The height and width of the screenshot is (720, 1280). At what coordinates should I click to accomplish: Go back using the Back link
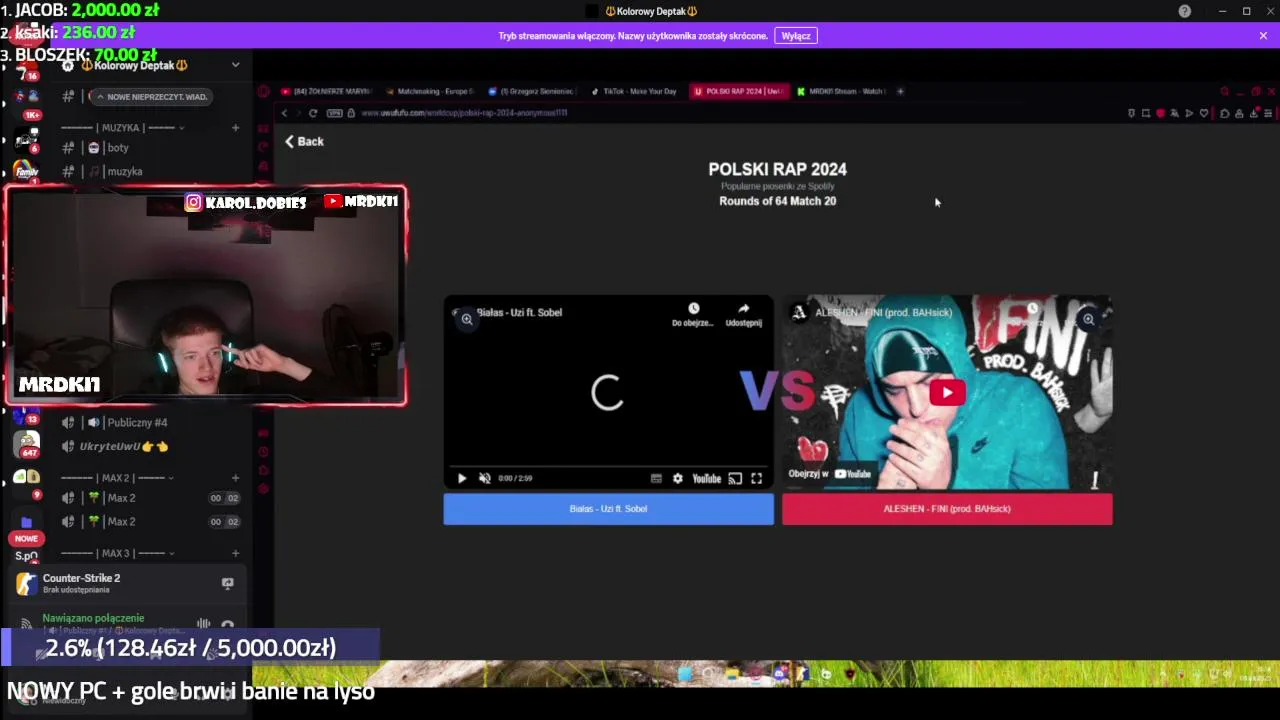[304, 141]
